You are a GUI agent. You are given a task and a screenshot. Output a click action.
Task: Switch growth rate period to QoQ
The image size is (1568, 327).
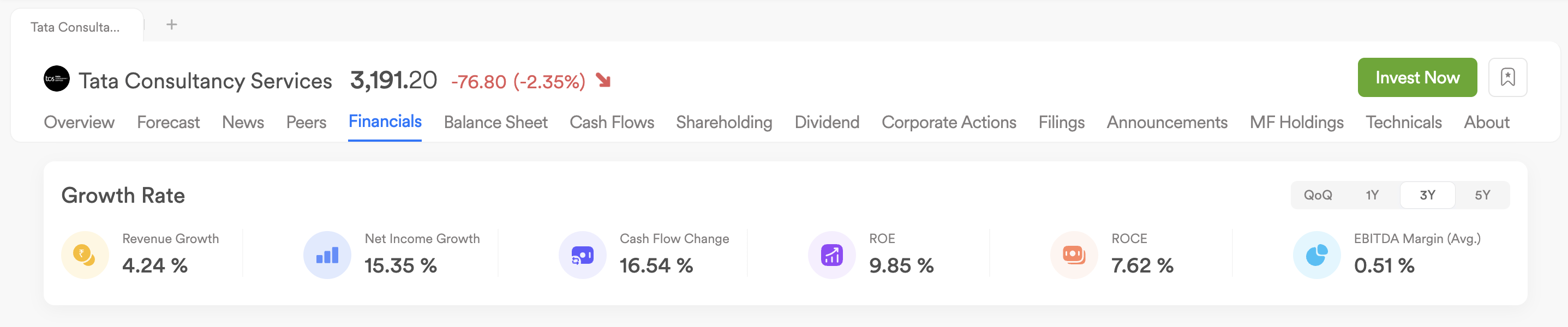tap(1317, 195)
